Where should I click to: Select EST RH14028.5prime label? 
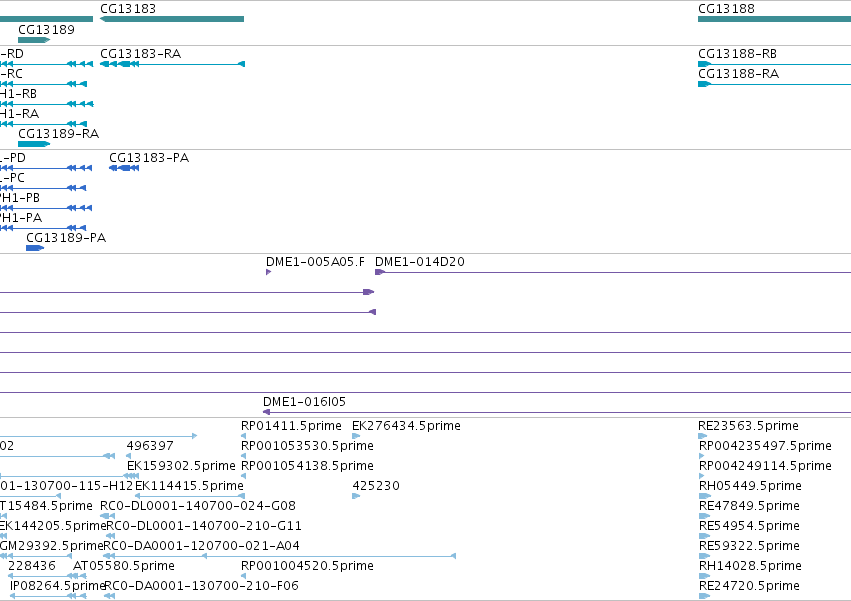click(750, 566)
